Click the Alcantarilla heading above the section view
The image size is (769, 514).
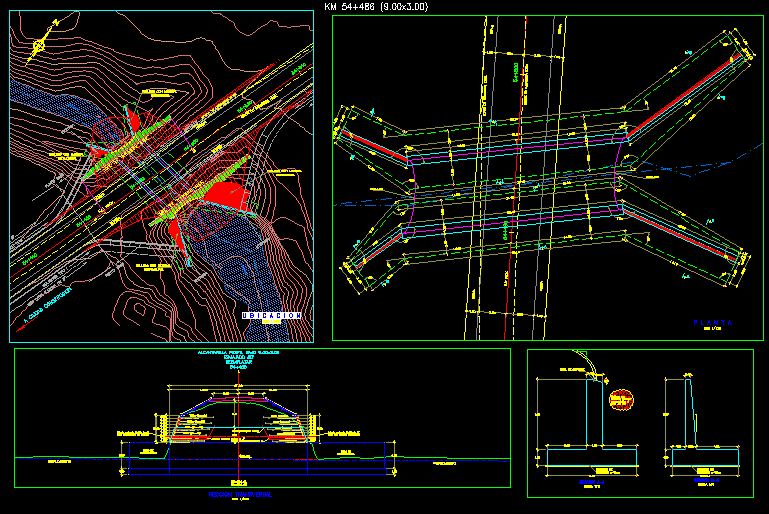(239, 357)
